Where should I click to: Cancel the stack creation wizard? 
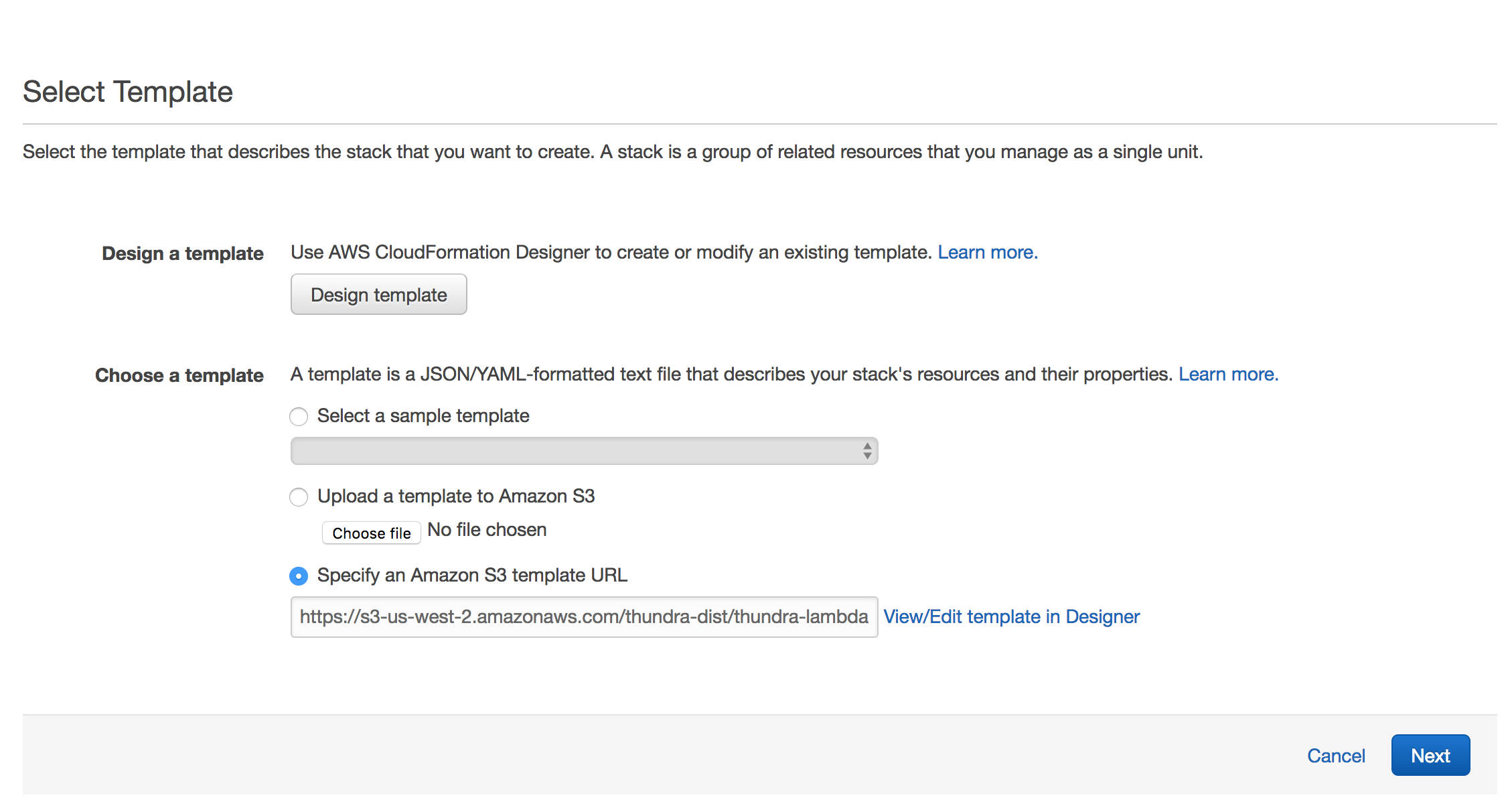click(x=1336, y=756)
